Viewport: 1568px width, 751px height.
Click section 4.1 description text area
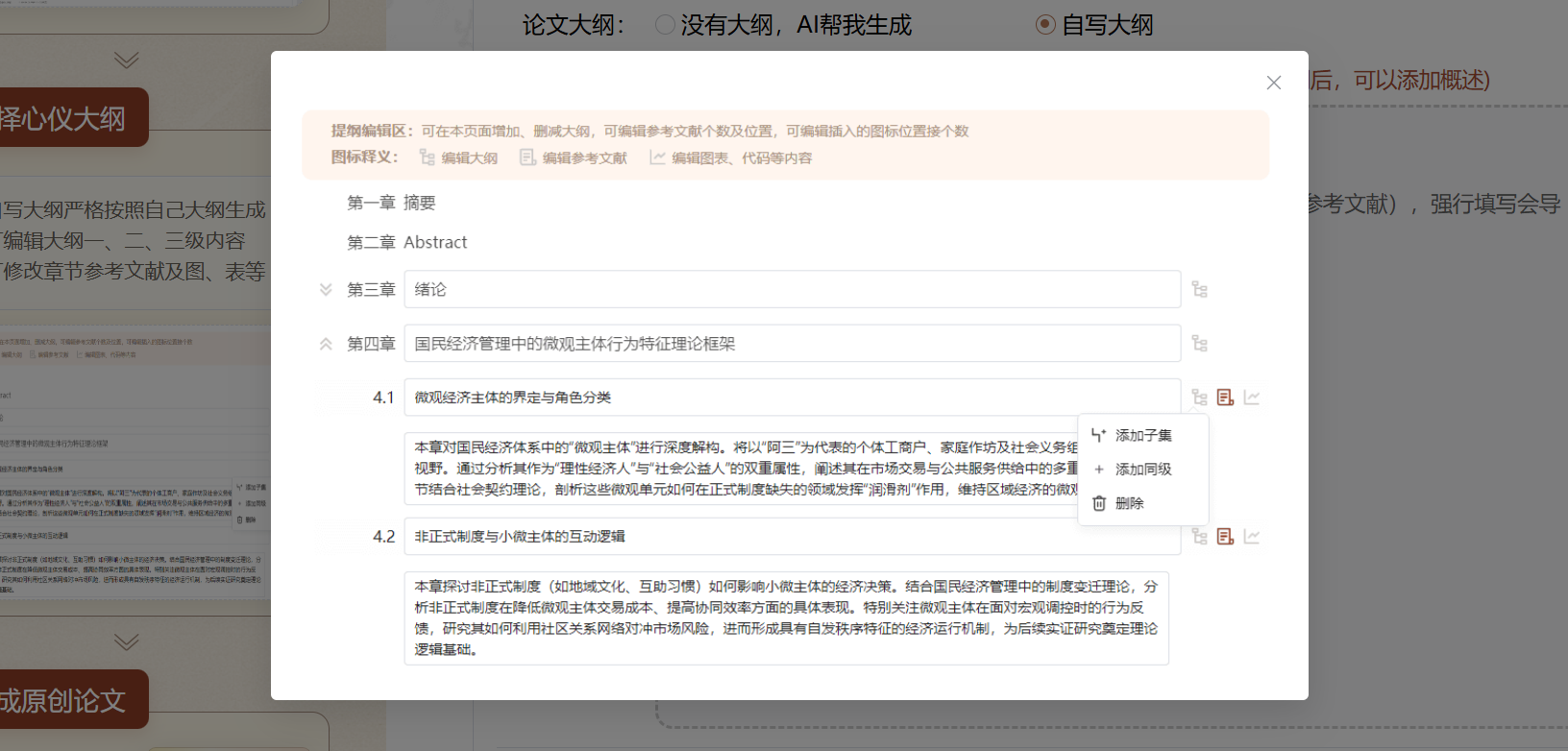[741, 469]
